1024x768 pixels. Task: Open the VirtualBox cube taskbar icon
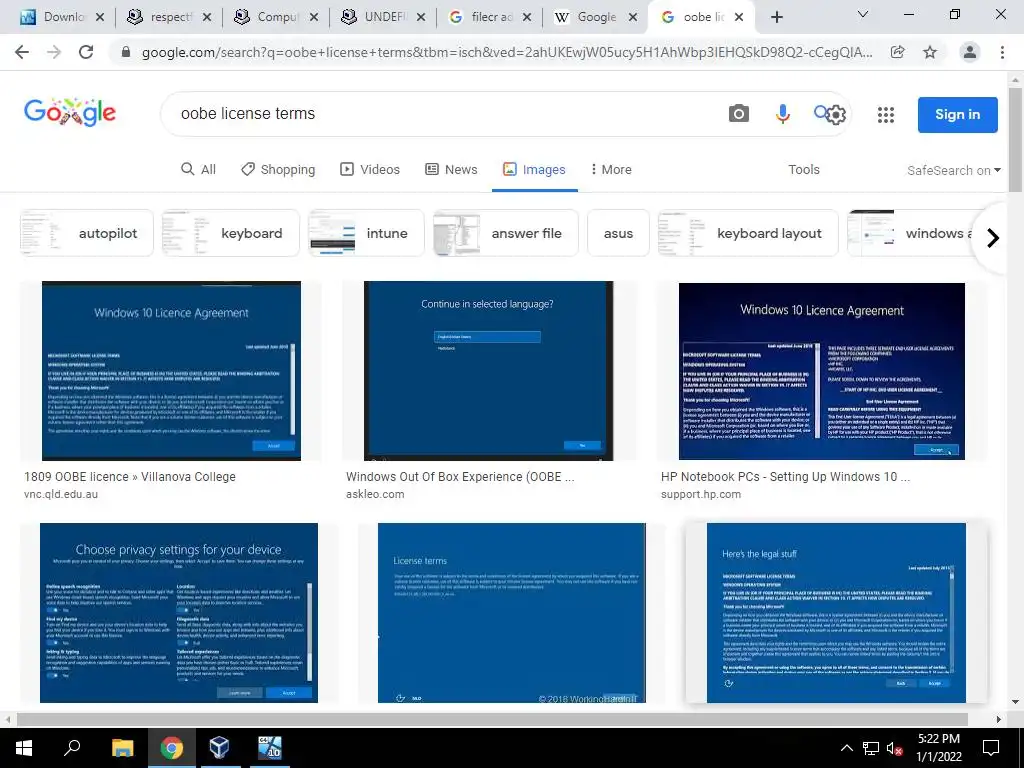click(219, 748)
